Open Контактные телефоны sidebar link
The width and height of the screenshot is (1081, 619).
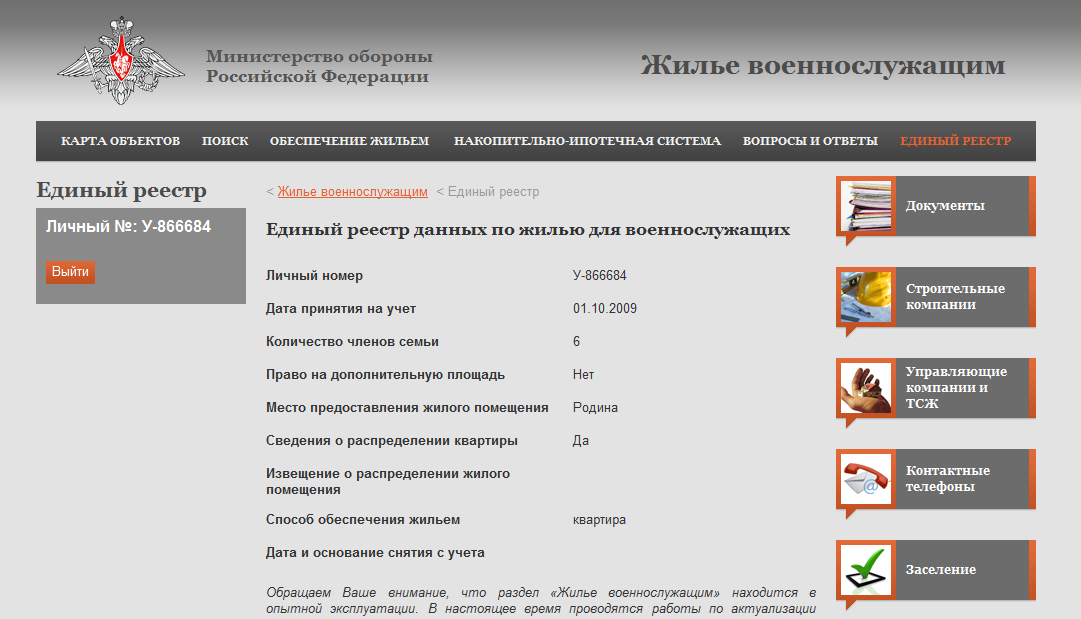click(x=948, y=479)
